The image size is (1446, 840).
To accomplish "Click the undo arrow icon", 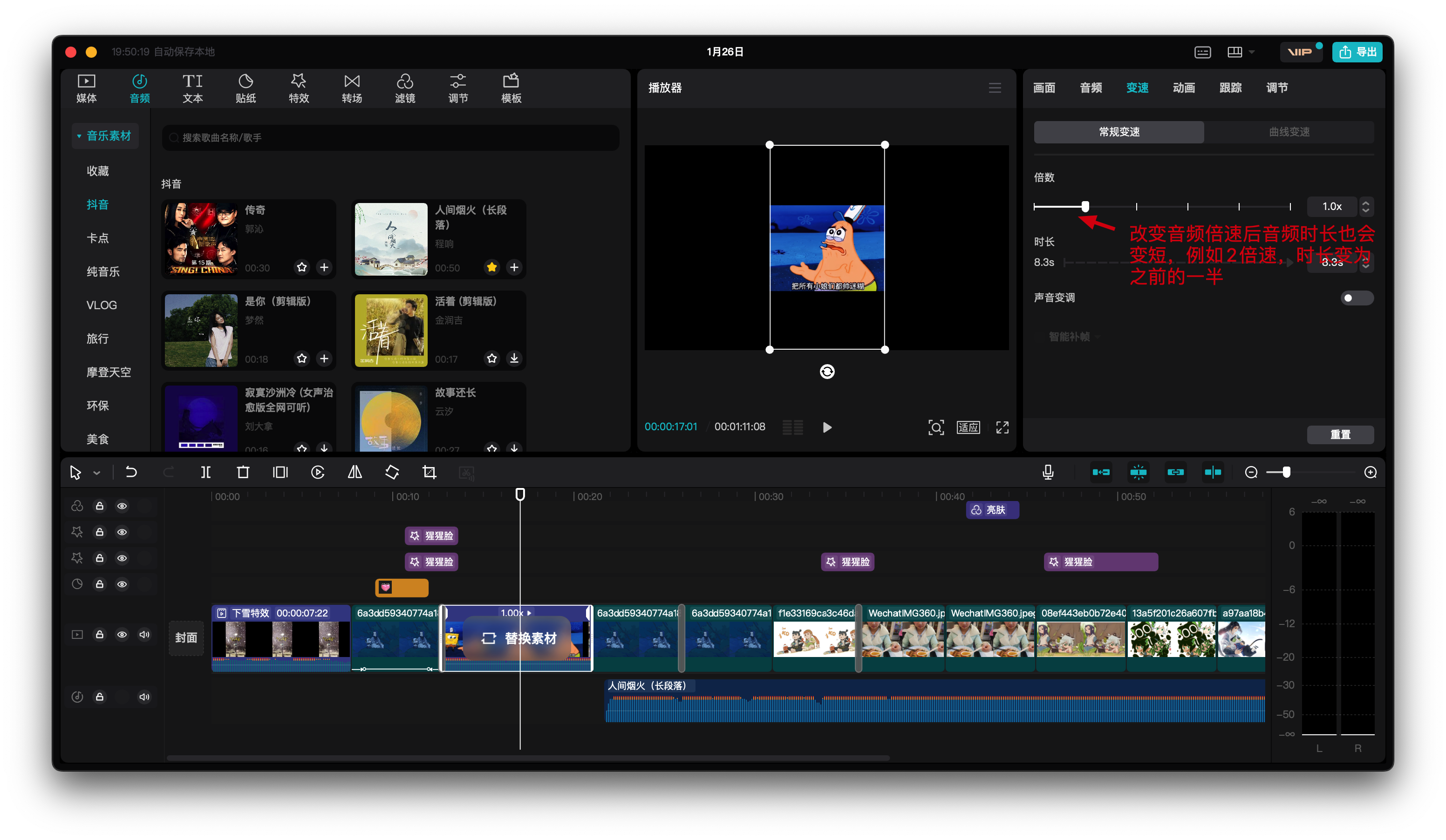I will pos(131,472).
